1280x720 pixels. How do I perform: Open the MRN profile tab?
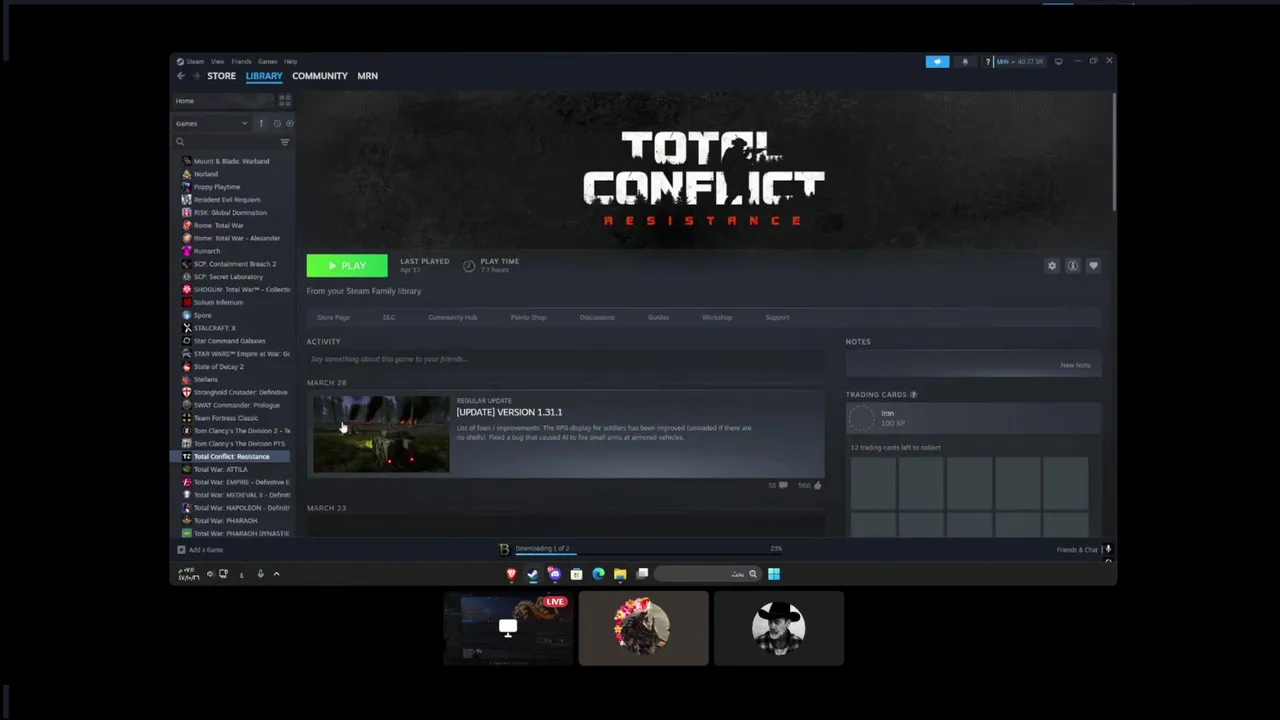coord(367,76)
